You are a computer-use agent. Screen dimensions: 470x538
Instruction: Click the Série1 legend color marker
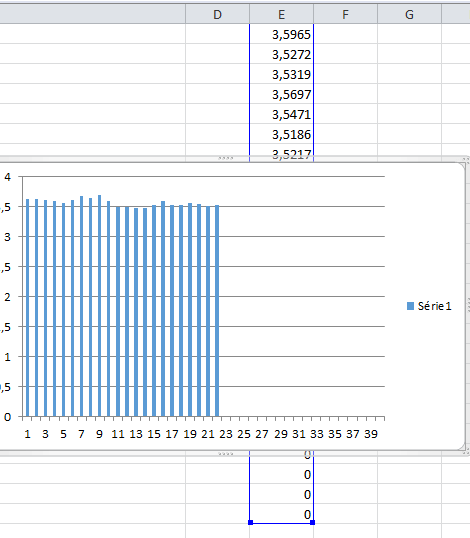(410, 306)
